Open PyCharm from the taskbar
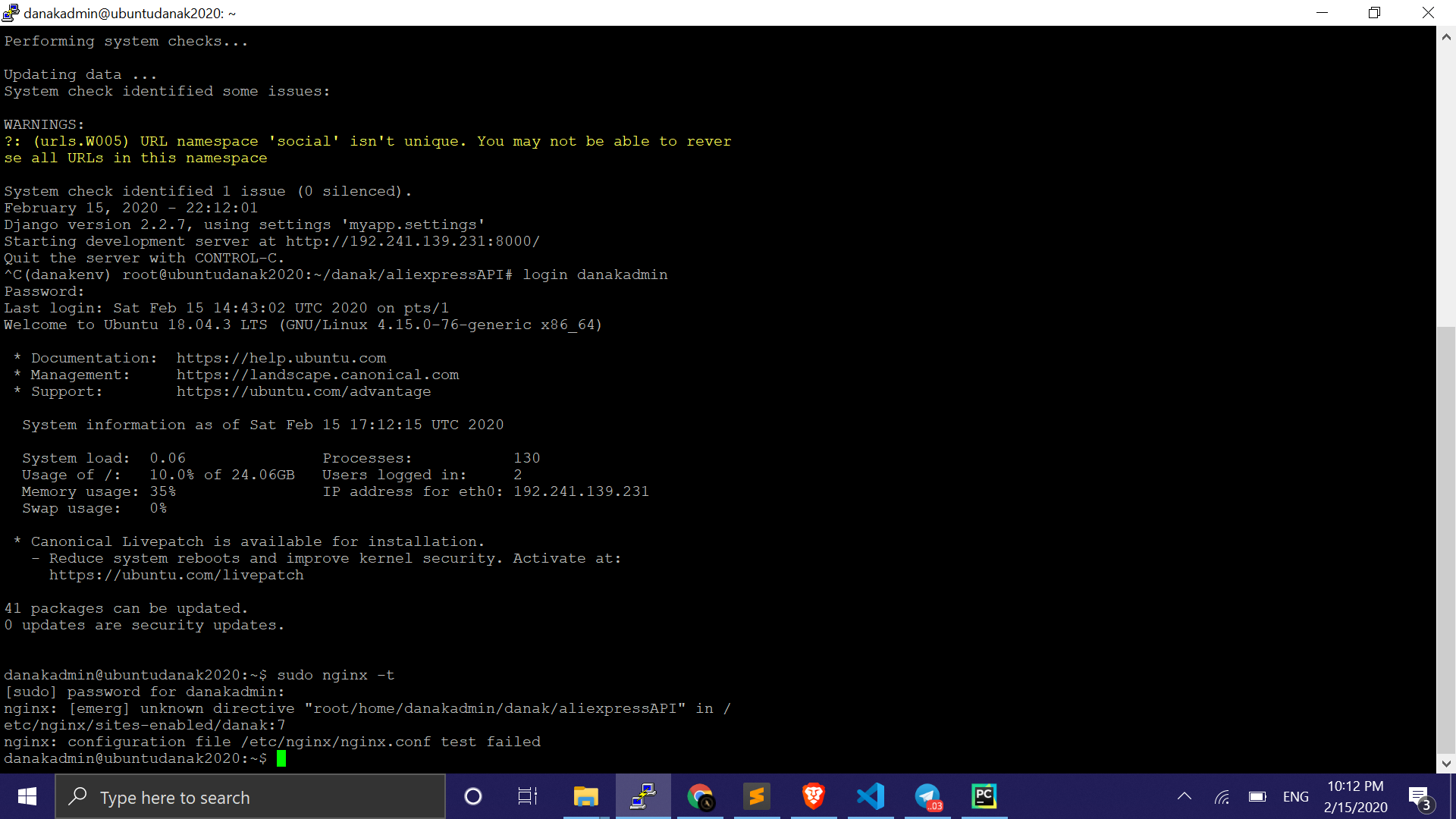The width and height of the screenshot is (1456, 819). (984, 796)
